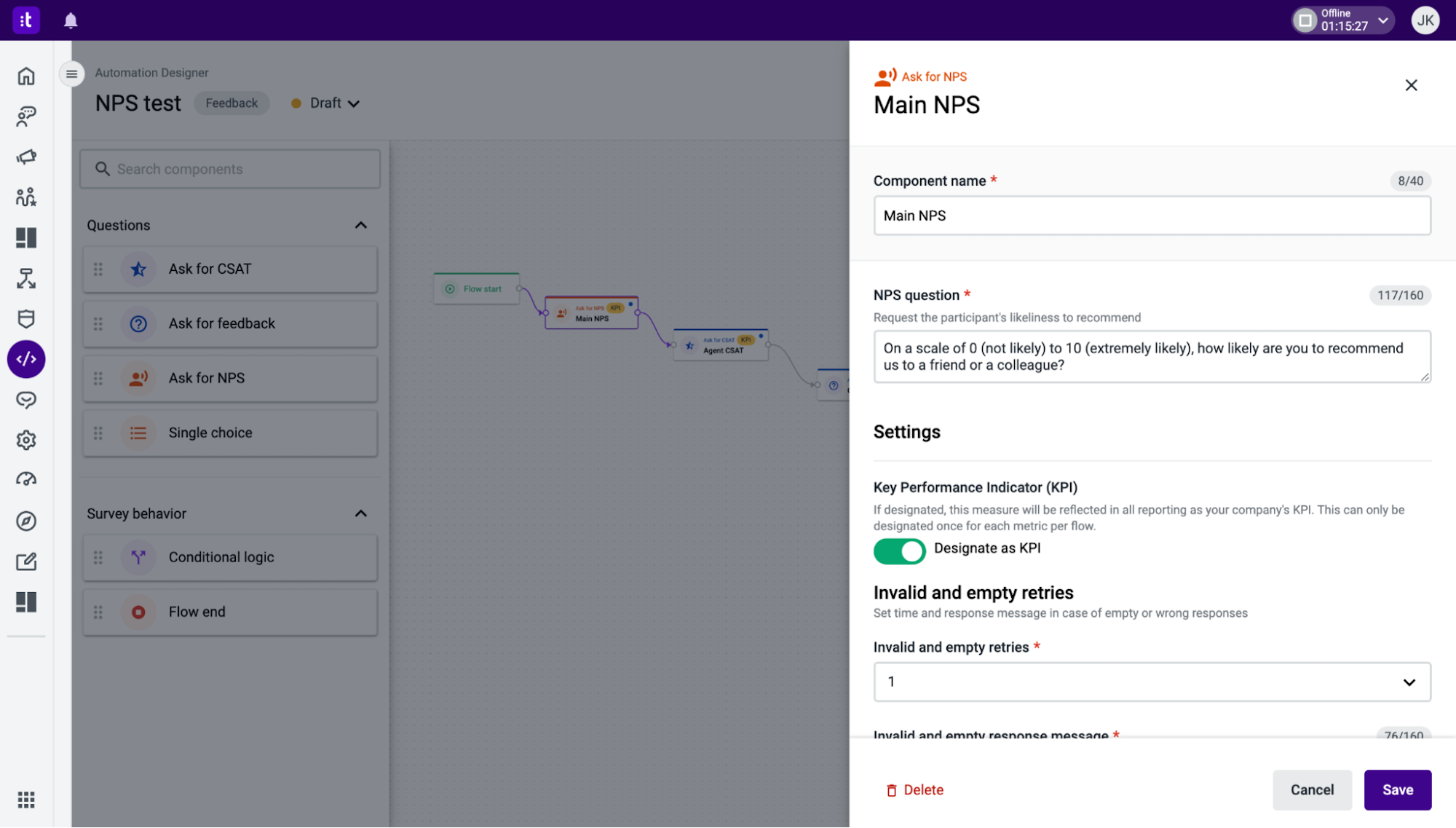The width and height of the screenshot is (1456, 828).
Task: Click the Ask for feedback question icon
Action: pyautogui.click(x=138, y=324)
